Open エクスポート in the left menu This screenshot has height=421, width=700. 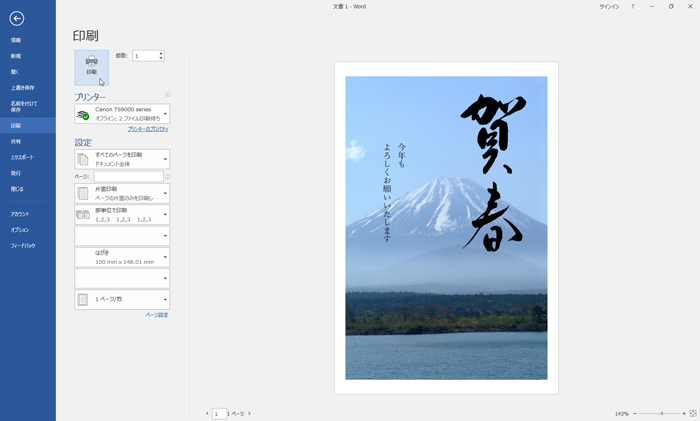pyautogui.click(x=22, y=157)
